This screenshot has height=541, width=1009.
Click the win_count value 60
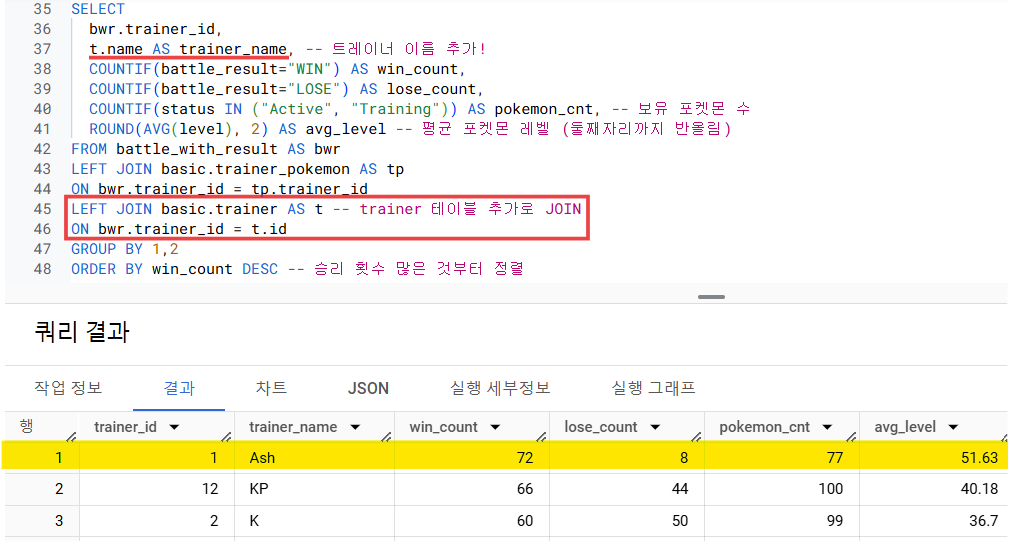525,520
